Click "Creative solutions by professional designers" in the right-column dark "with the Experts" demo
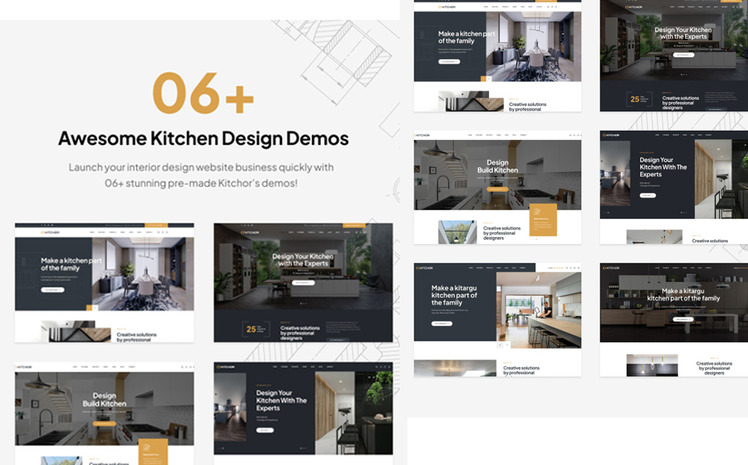748x465 pixels. (x=680, y=103)
